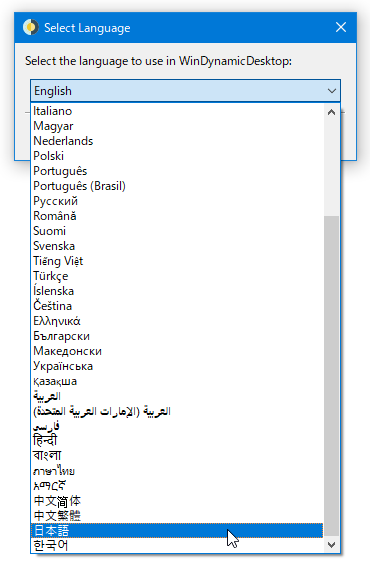Click the list scrollbar up arrow

click(331, 112)
